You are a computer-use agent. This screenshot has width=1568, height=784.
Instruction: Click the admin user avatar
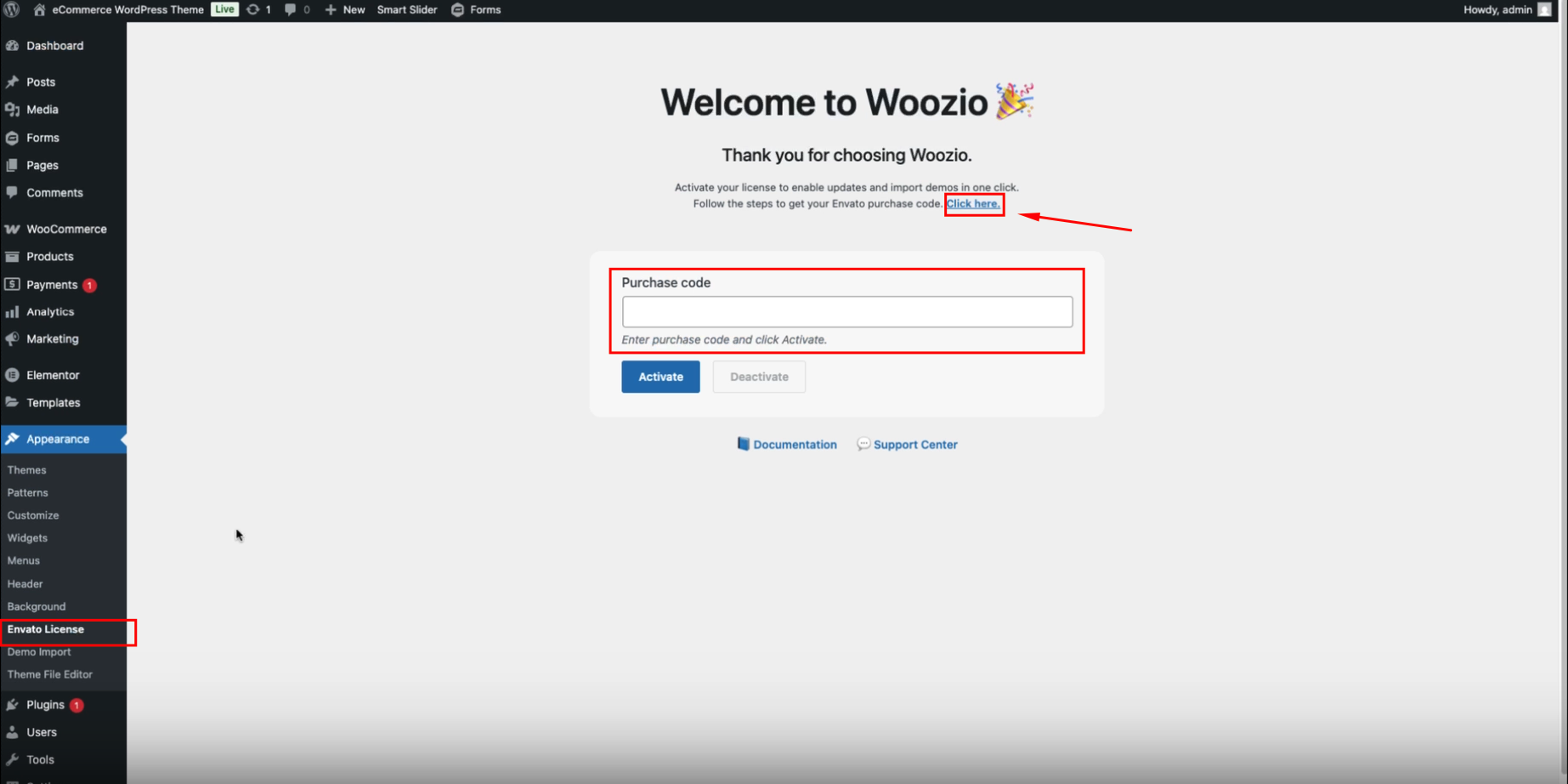coord(1544,9)
